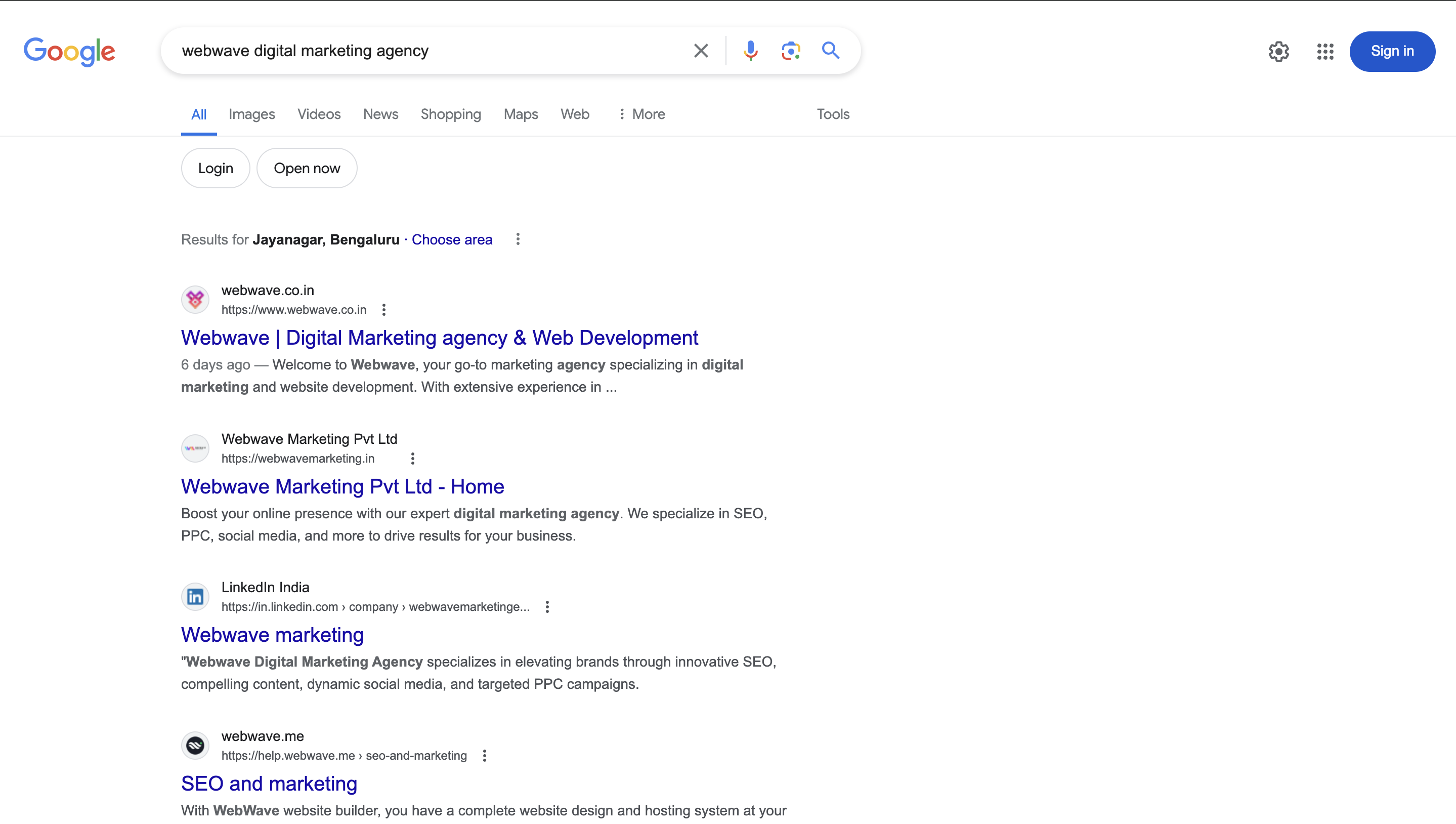Toggle the Login filter chip
The height and width of the screenshot is (824, 1456).
tap(215, 168)
